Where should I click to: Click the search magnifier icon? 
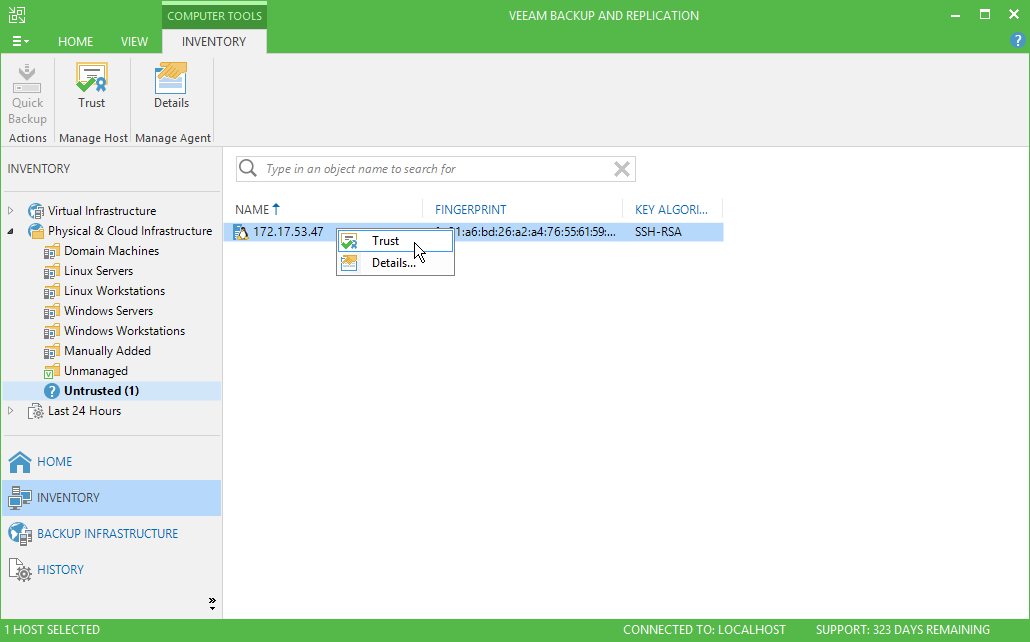click(248, 168)
